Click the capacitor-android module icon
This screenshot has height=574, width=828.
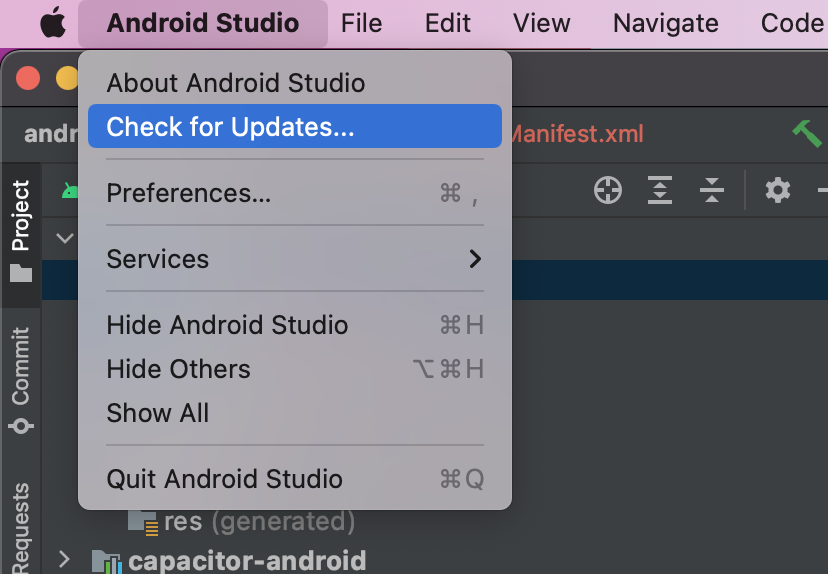(106, 560)
